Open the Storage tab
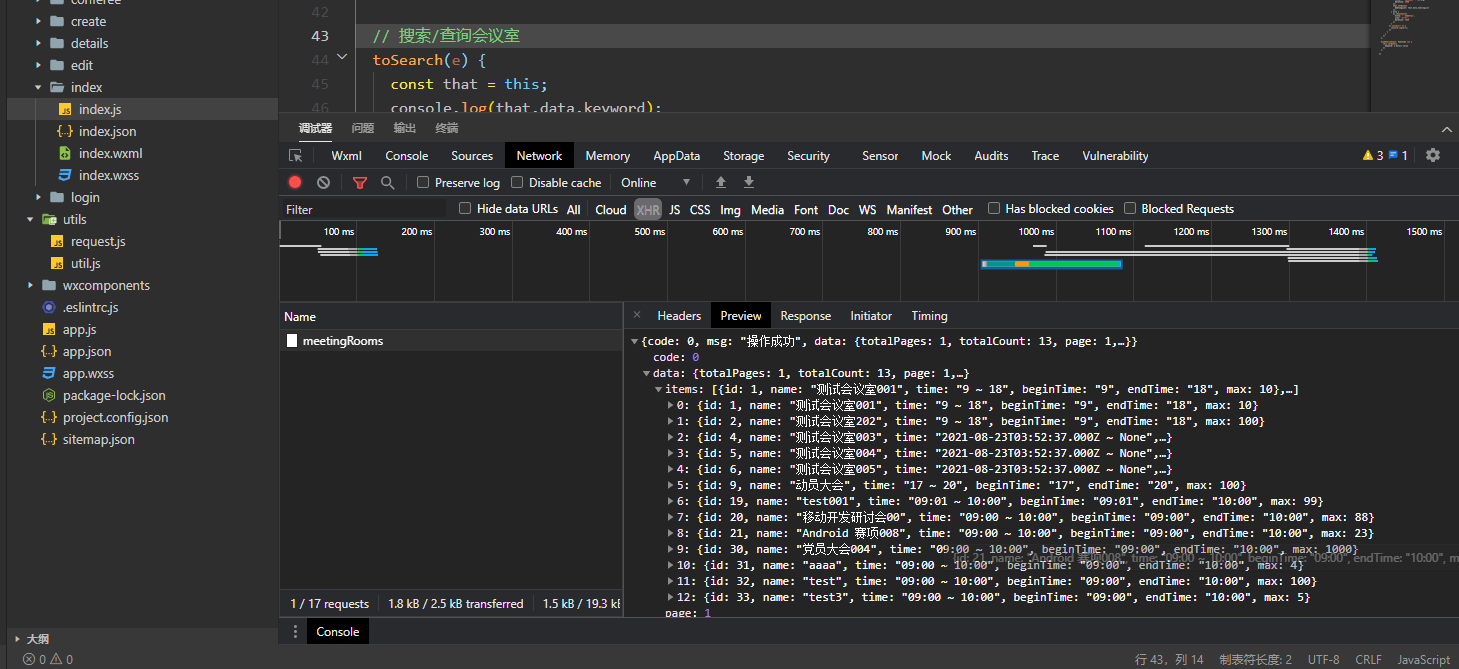This screenshot has width=1459, height=669. point(744,156)
